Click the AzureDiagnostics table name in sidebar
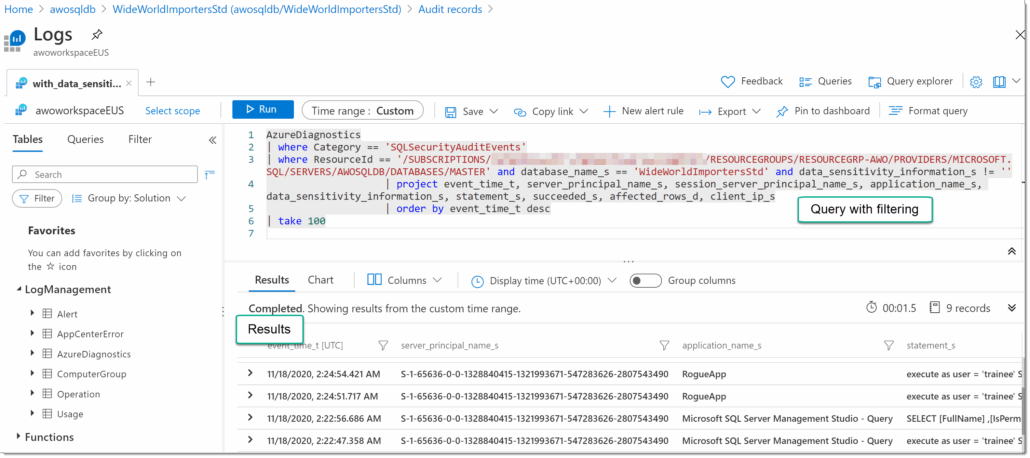The height and width of the screenshot is (458, 1030). tap(94, 354)
